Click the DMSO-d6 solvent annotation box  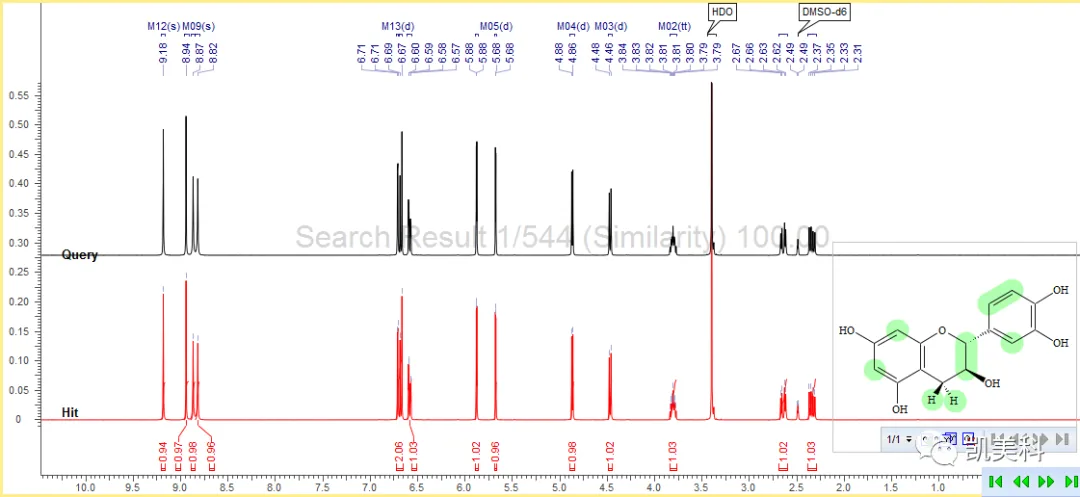pos(824,12)
